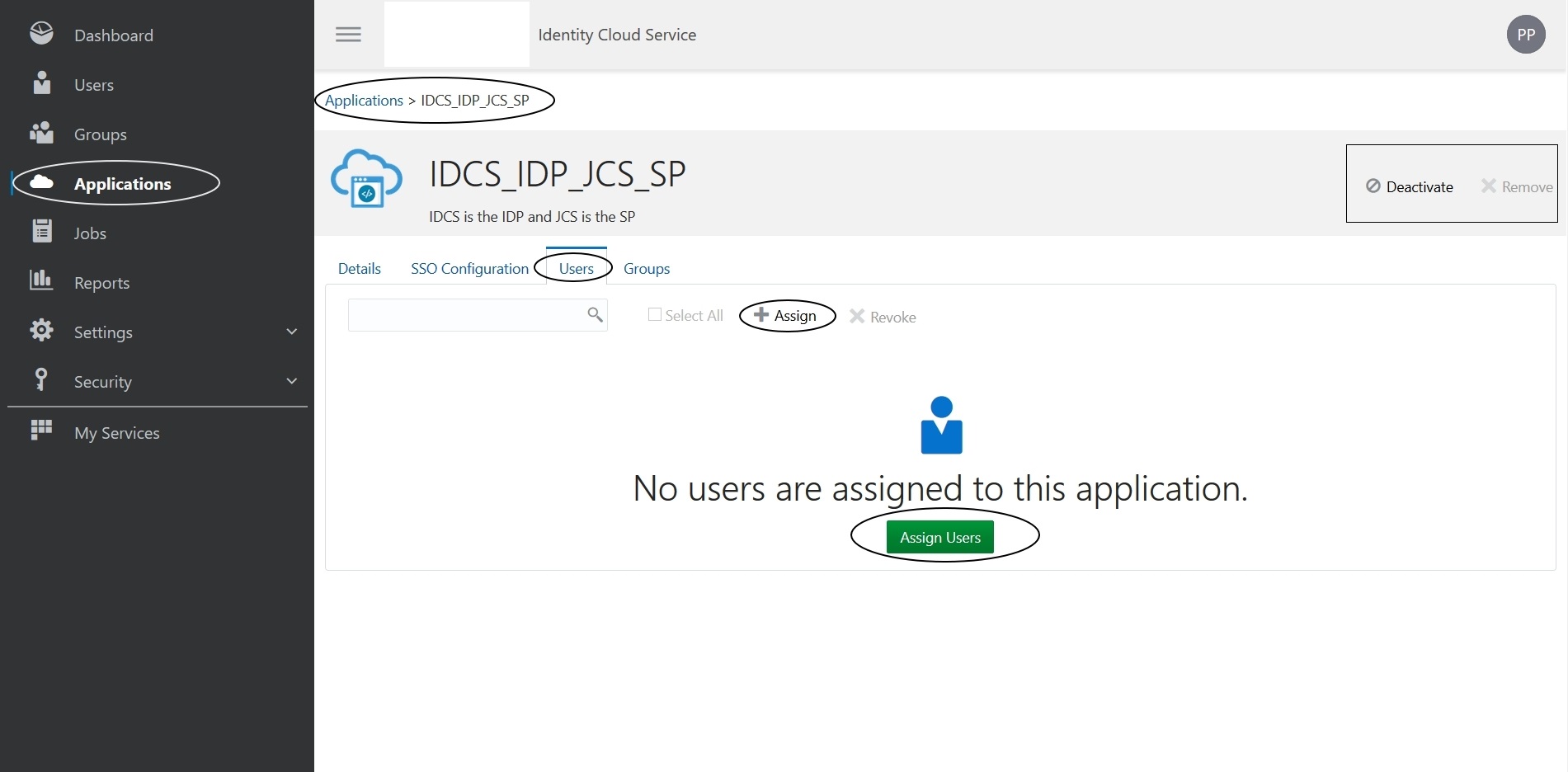Click the Assign plus icon
The width and height of the screenshot is (1568, 772).
click(x=761, y=314)
